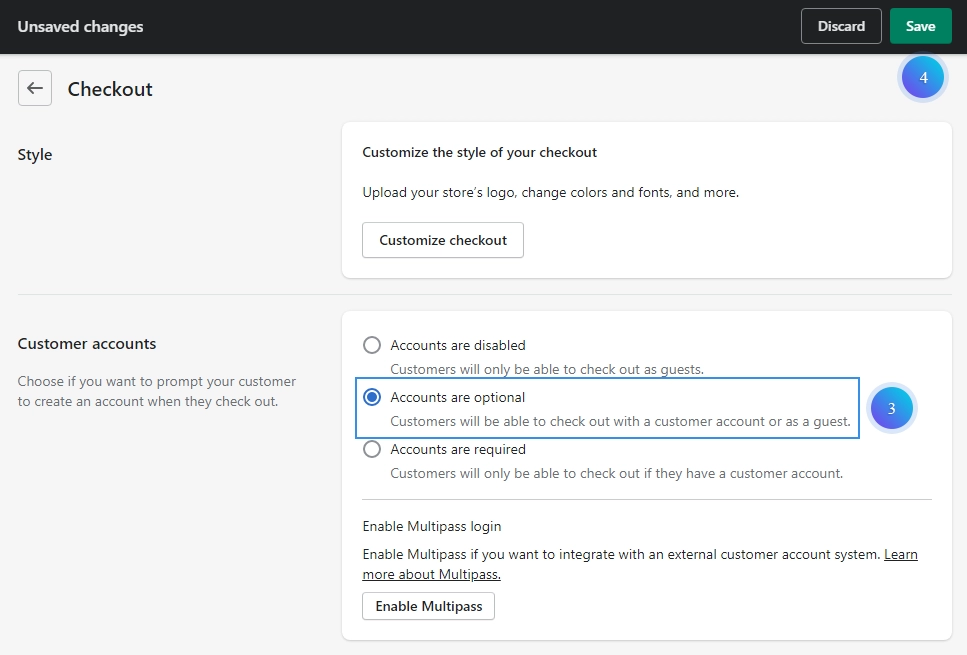Image resolution: width=967 pixels, height=655 pixels.
Task: Click the text about checking out as guests
Action: [547, 369]
